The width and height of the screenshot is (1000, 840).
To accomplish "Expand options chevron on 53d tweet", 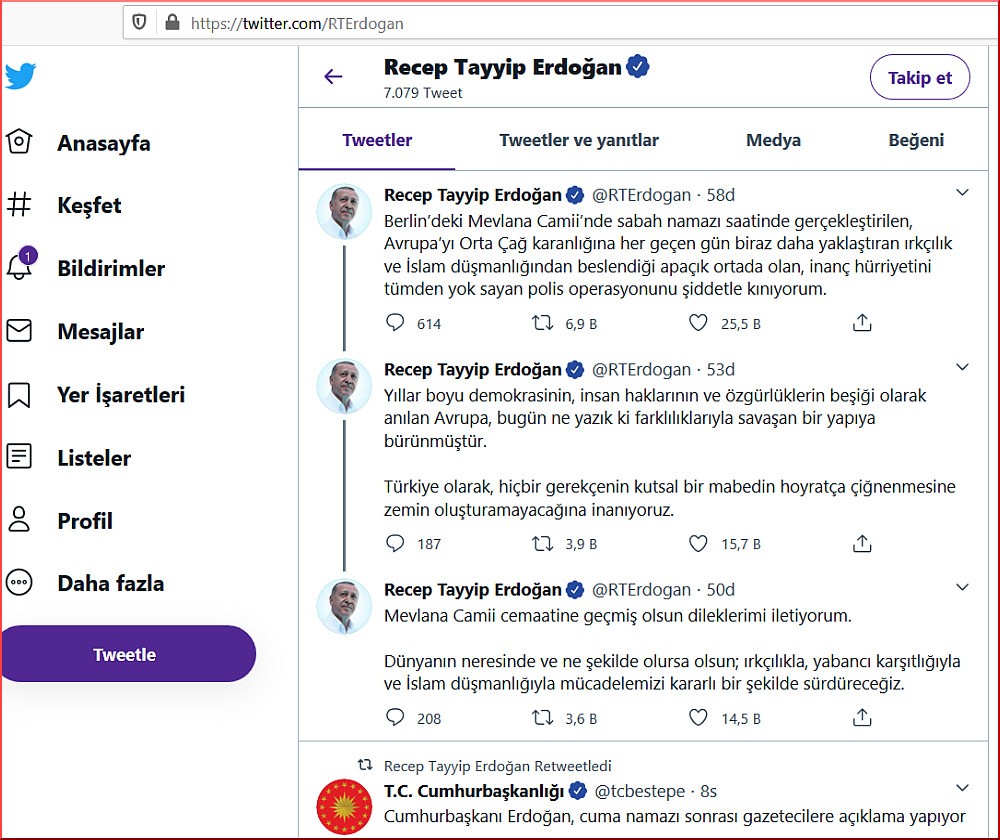I will [962, 367].
